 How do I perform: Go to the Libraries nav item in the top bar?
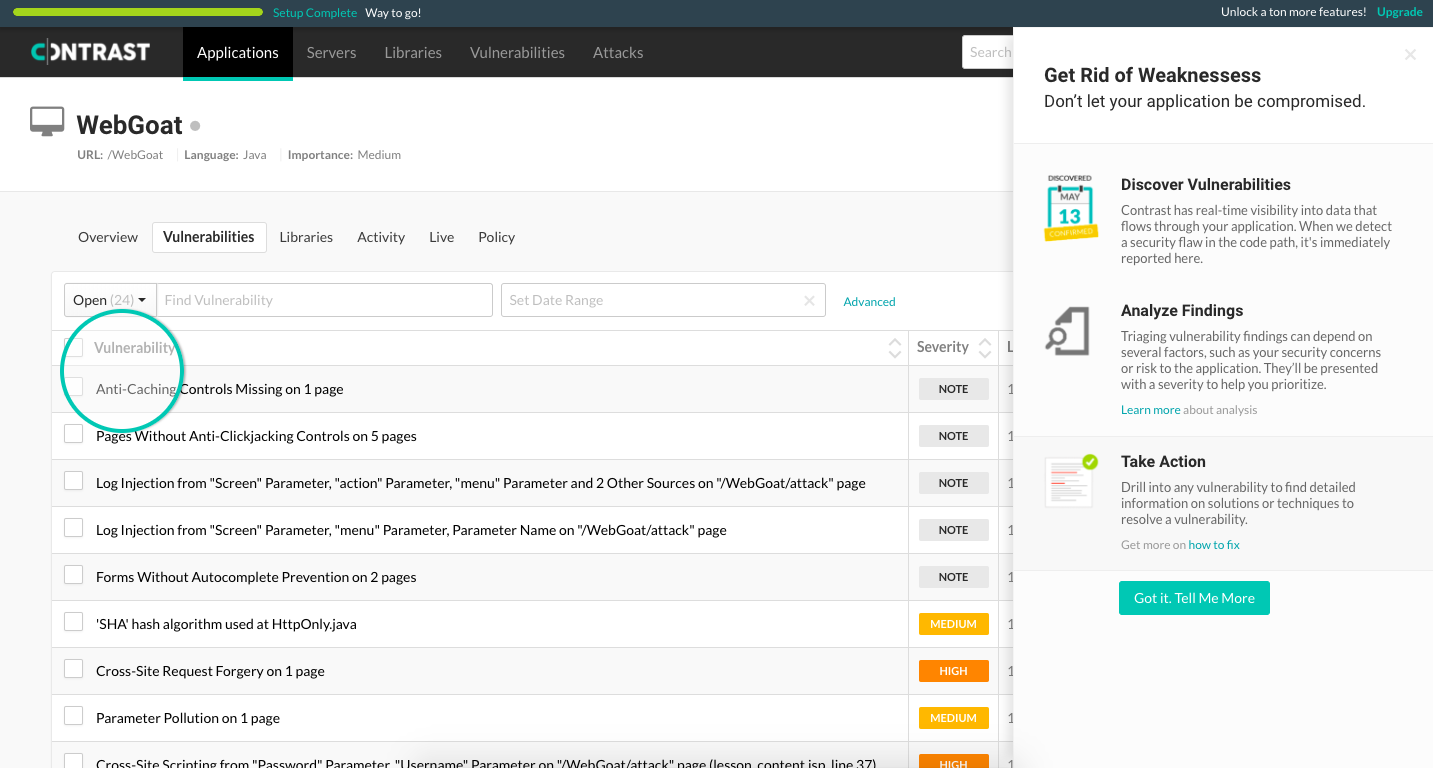pos(413,52)
